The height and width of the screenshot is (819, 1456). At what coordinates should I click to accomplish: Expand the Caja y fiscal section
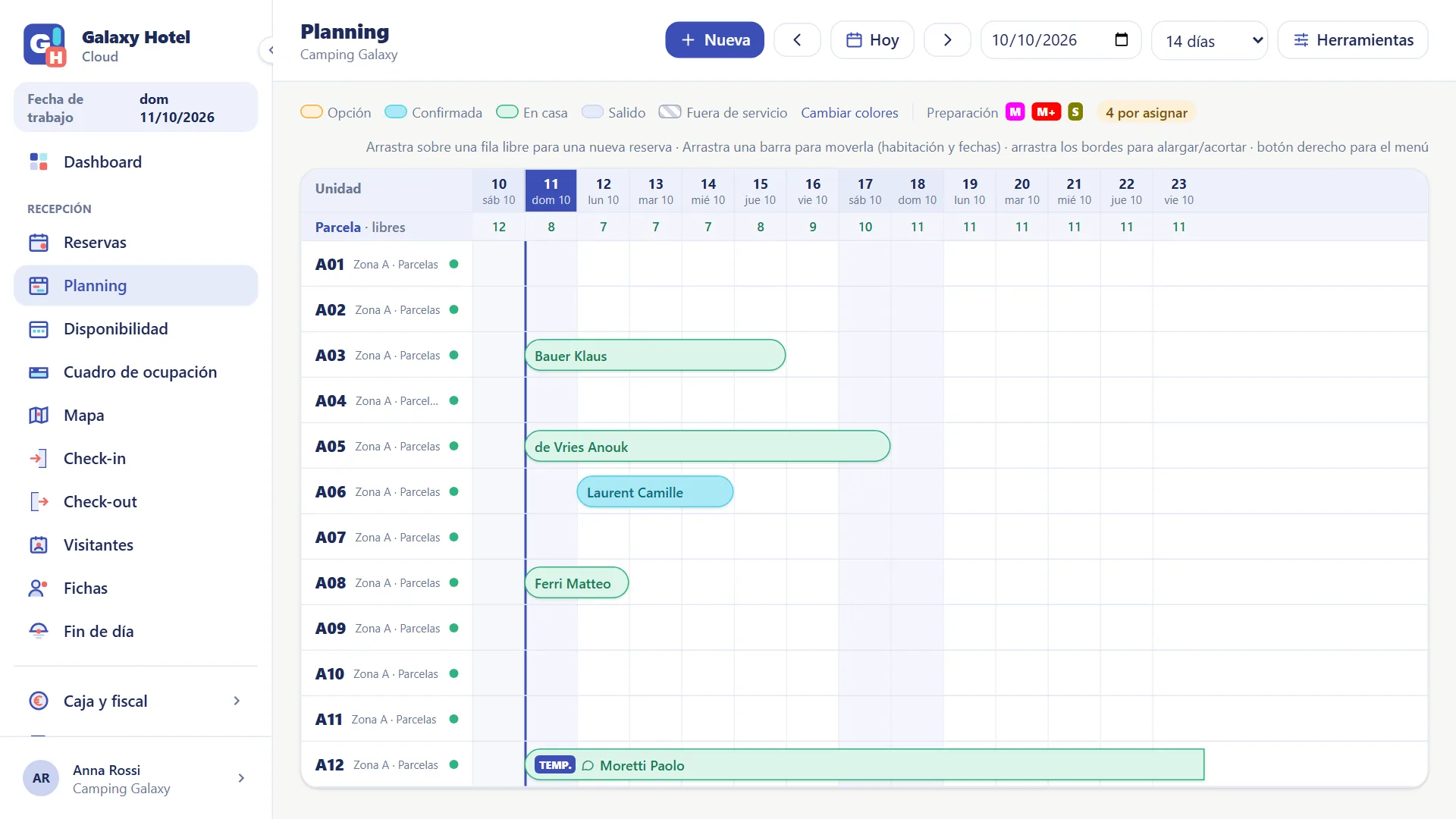136,701
